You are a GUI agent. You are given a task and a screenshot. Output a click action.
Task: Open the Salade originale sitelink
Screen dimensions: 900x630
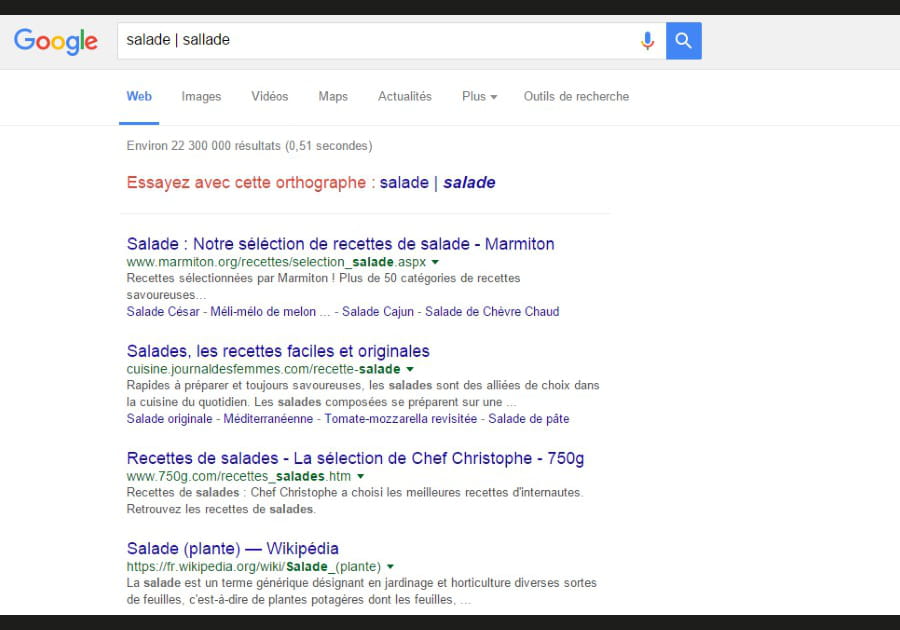pyautogui.click(x=169, y=419)
